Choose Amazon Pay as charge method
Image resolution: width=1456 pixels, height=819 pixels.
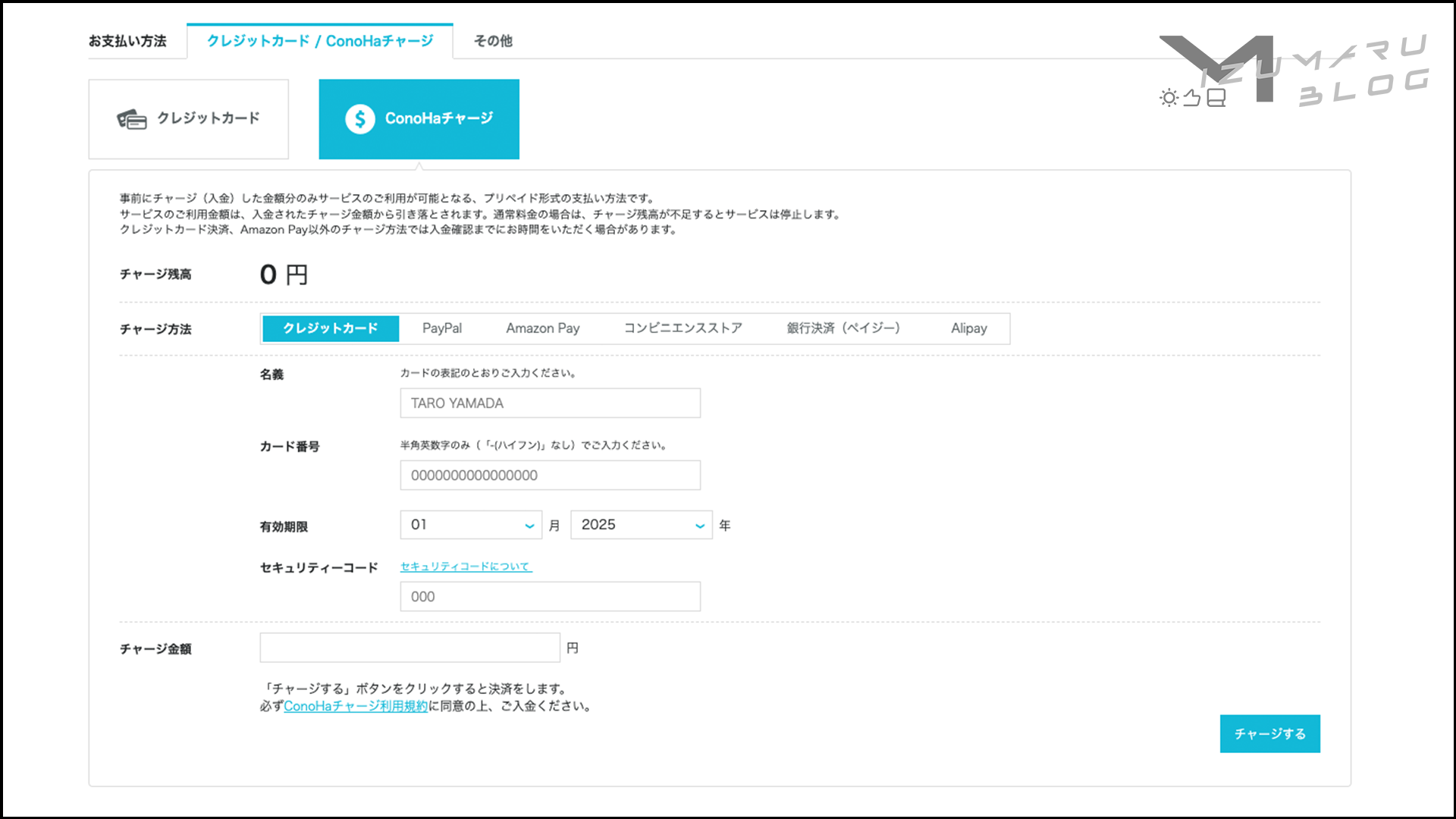click(543, 328)
